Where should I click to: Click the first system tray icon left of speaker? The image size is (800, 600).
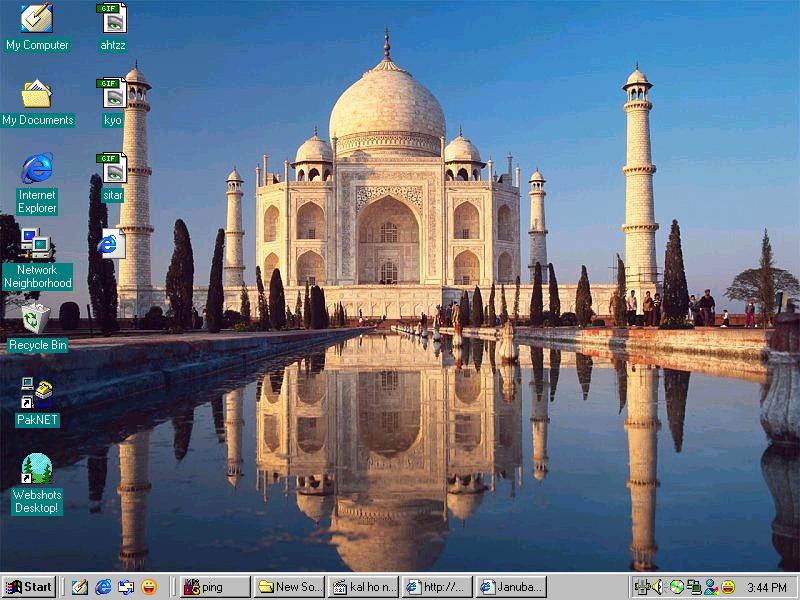(x=641, y=587)
